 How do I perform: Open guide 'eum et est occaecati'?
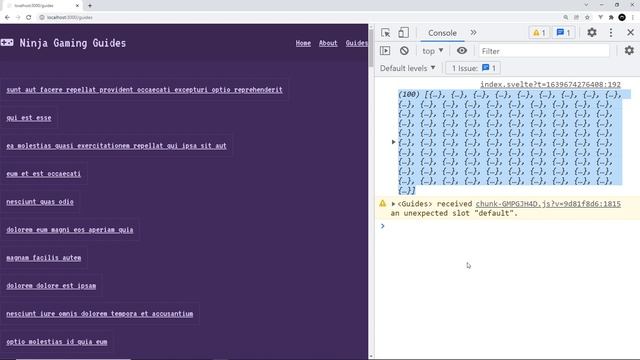tap(44, 174)
